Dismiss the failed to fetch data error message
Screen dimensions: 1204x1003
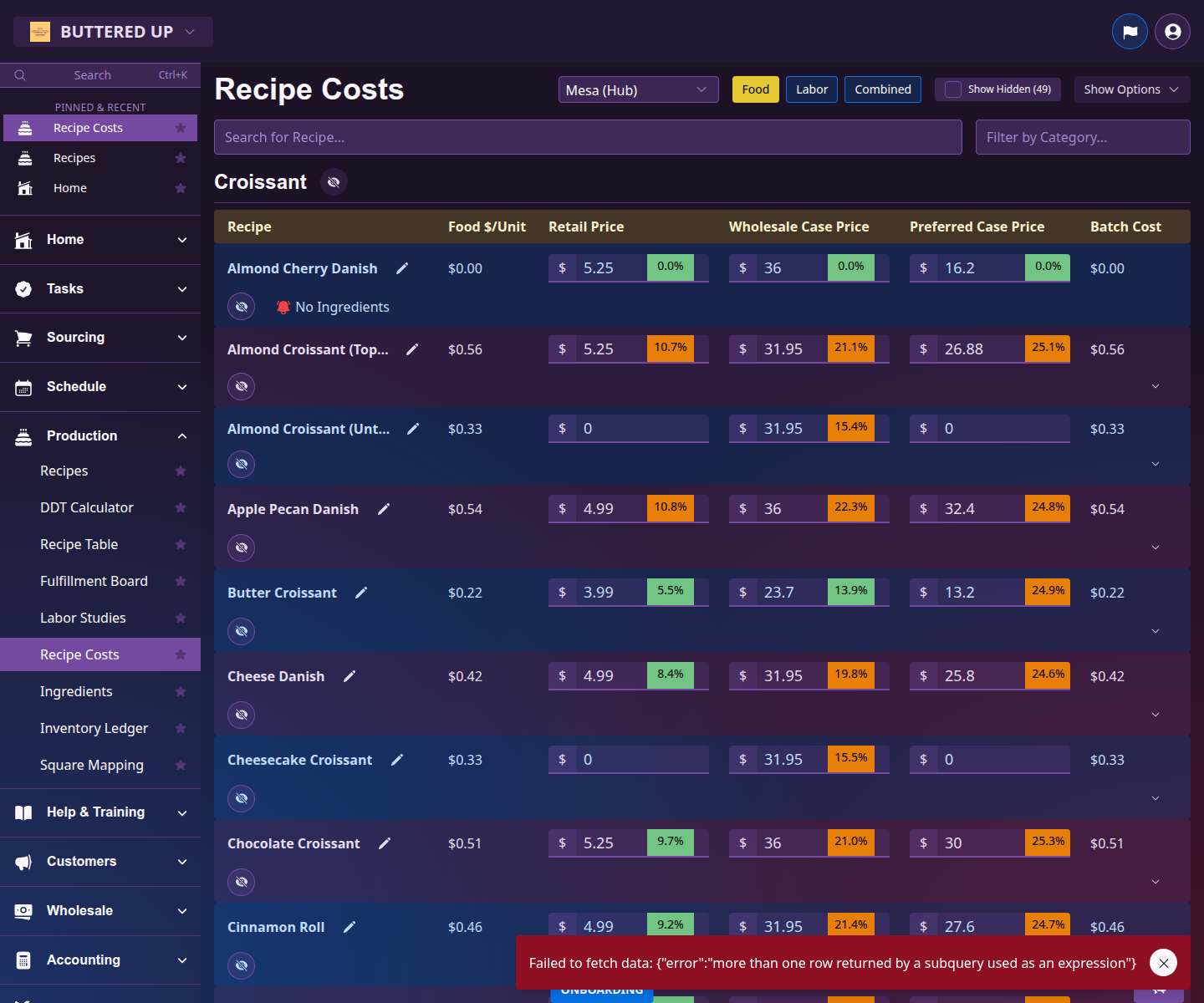point(1163,963)
